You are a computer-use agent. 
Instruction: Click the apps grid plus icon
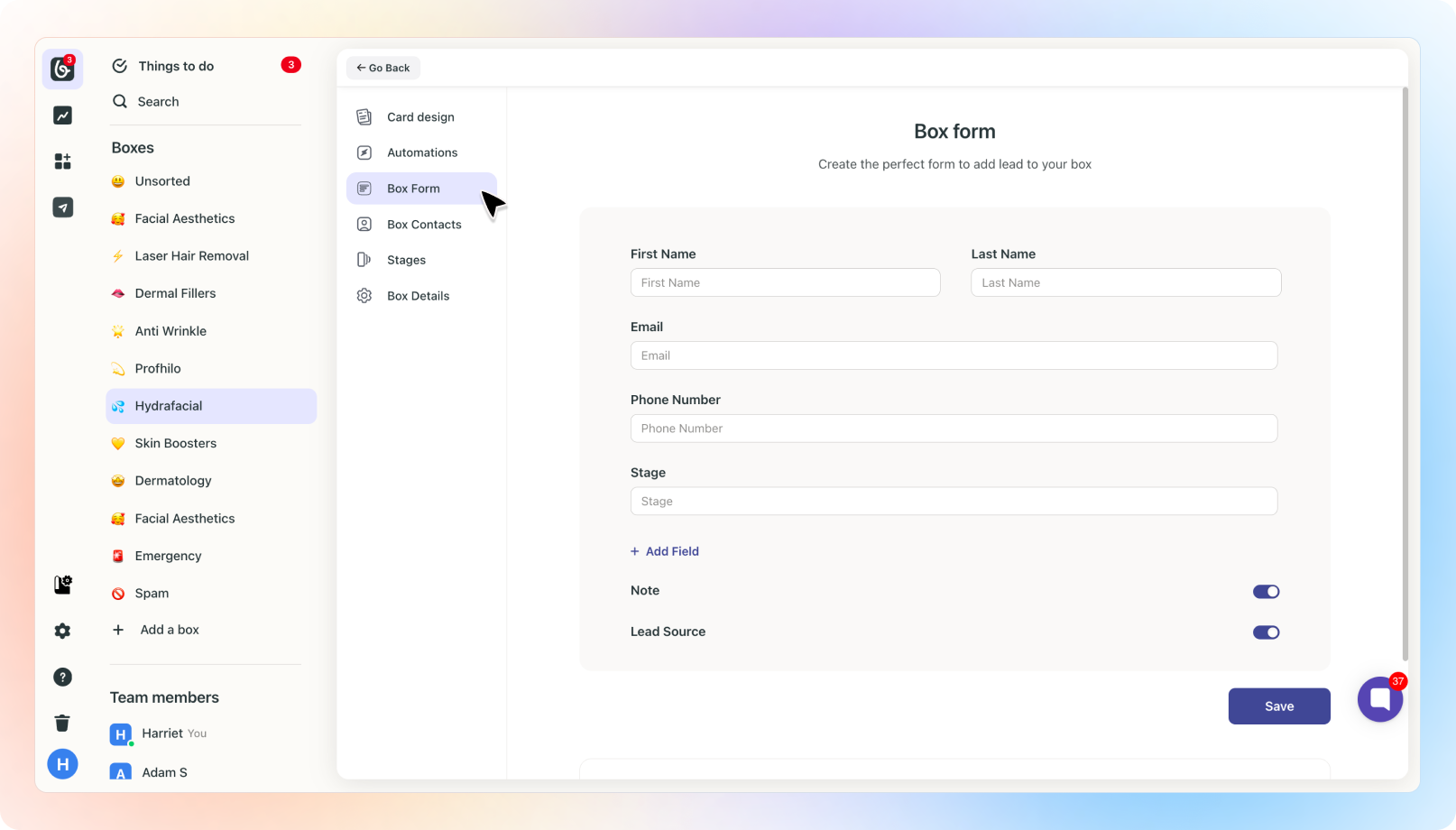coord(62,161)
